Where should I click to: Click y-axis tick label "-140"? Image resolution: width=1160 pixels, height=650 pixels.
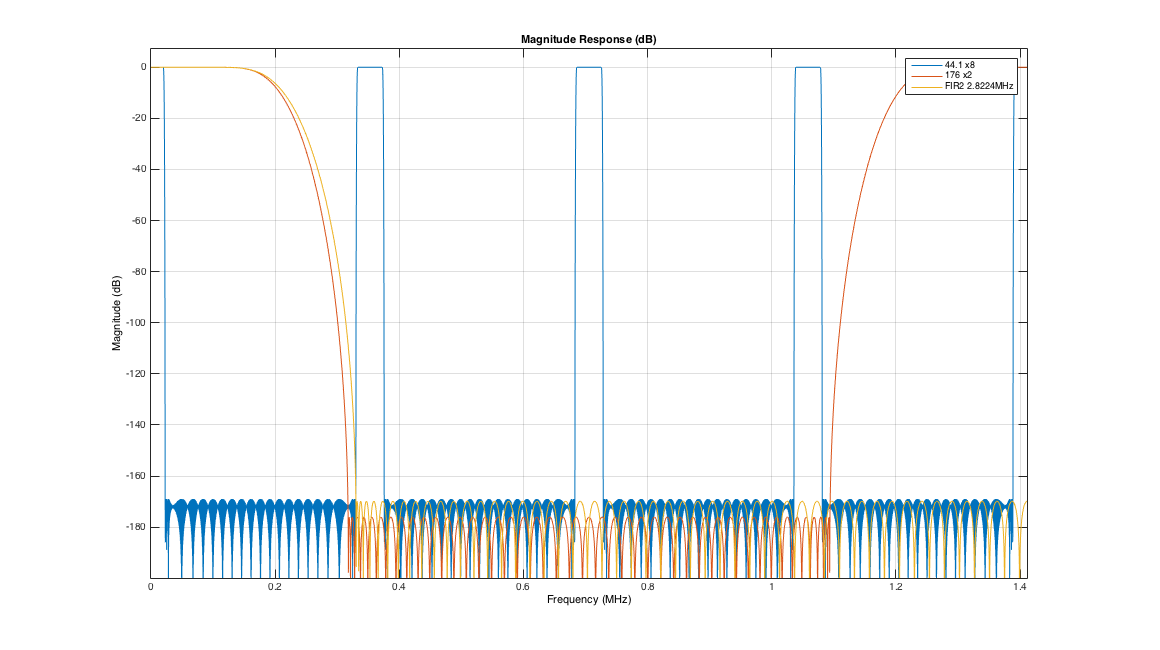click(x=136, y=424)
